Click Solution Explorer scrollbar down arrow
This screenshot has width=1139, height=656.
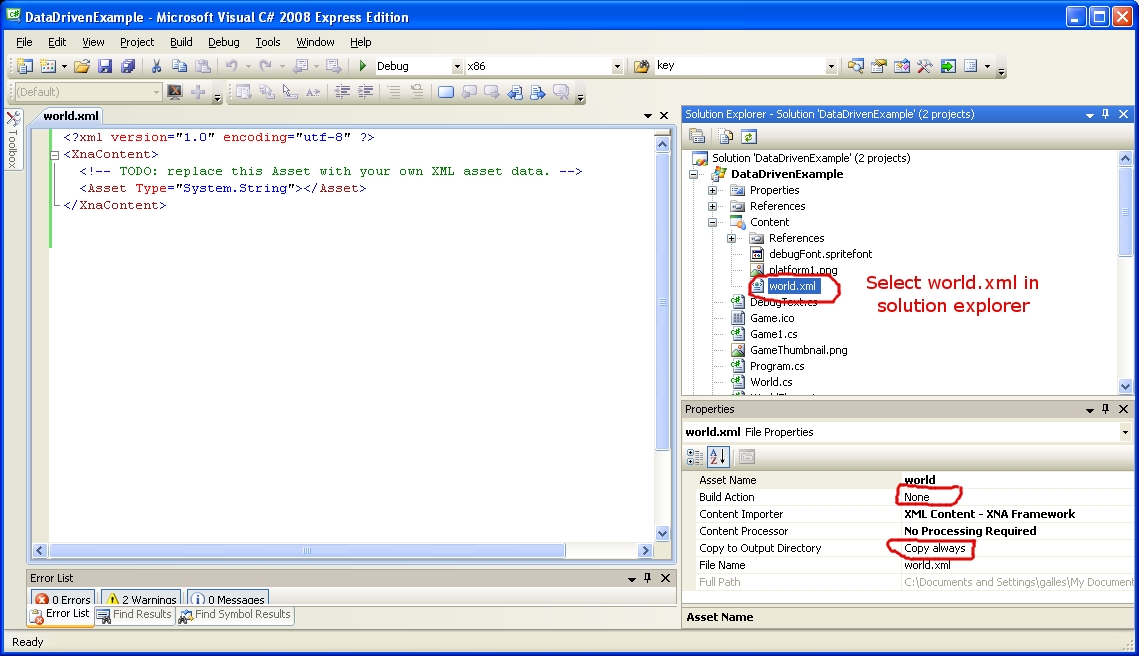[x=1125, y=386]
